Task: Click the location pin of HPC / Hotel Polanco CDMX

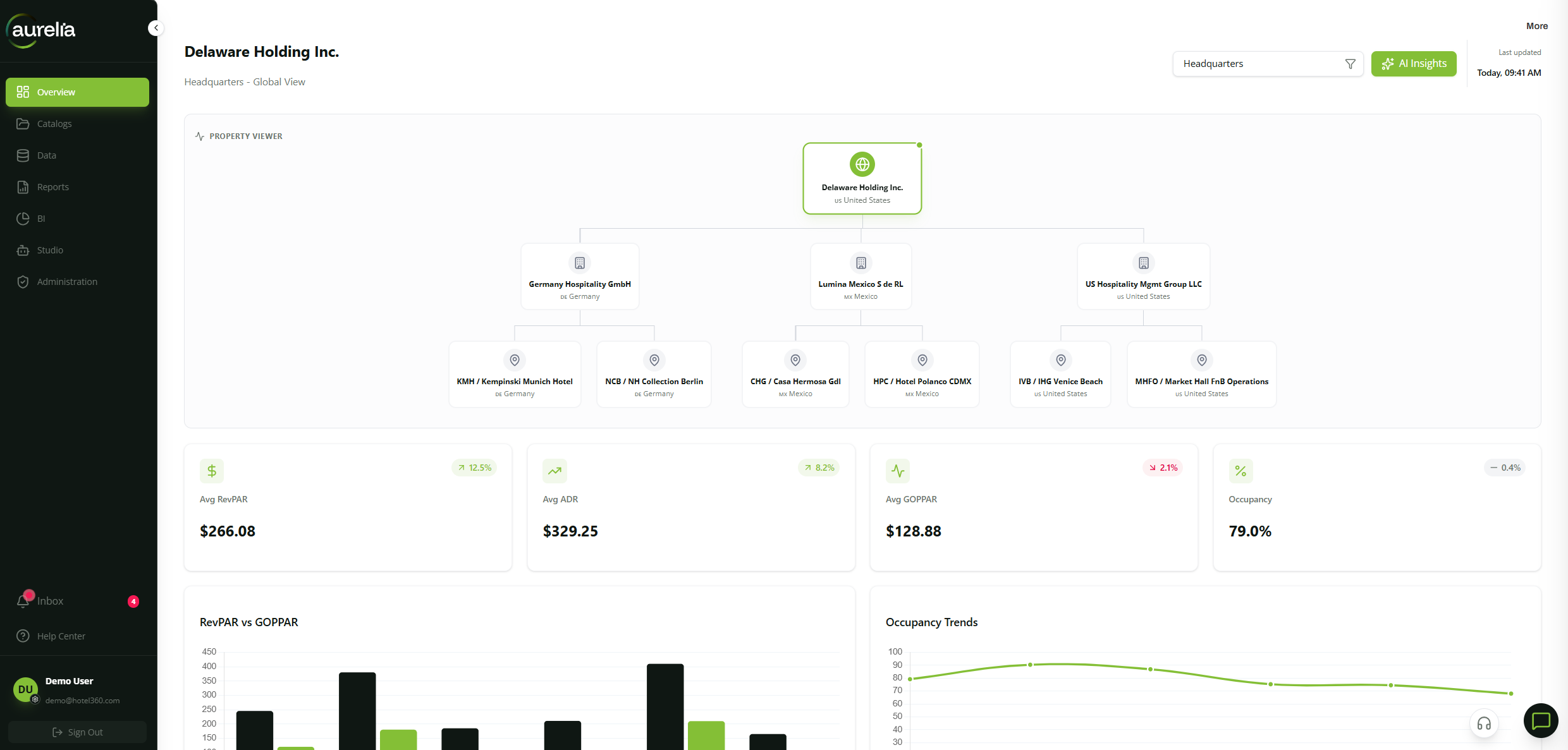Action: pyautogui.click(x=922, y=360)
